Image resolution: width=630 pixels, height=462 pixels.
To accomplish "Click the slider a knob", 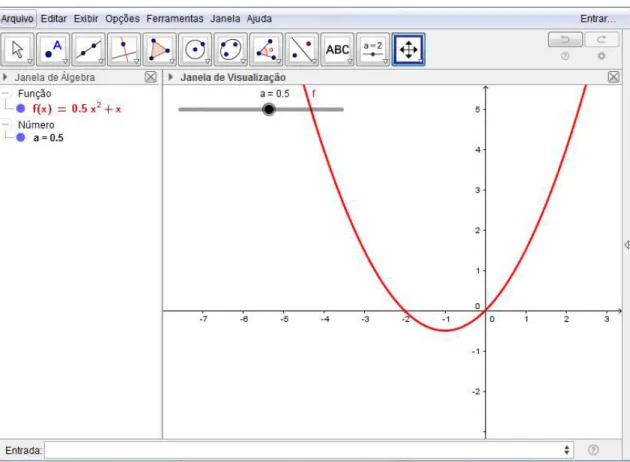I will tap(269, 109).
